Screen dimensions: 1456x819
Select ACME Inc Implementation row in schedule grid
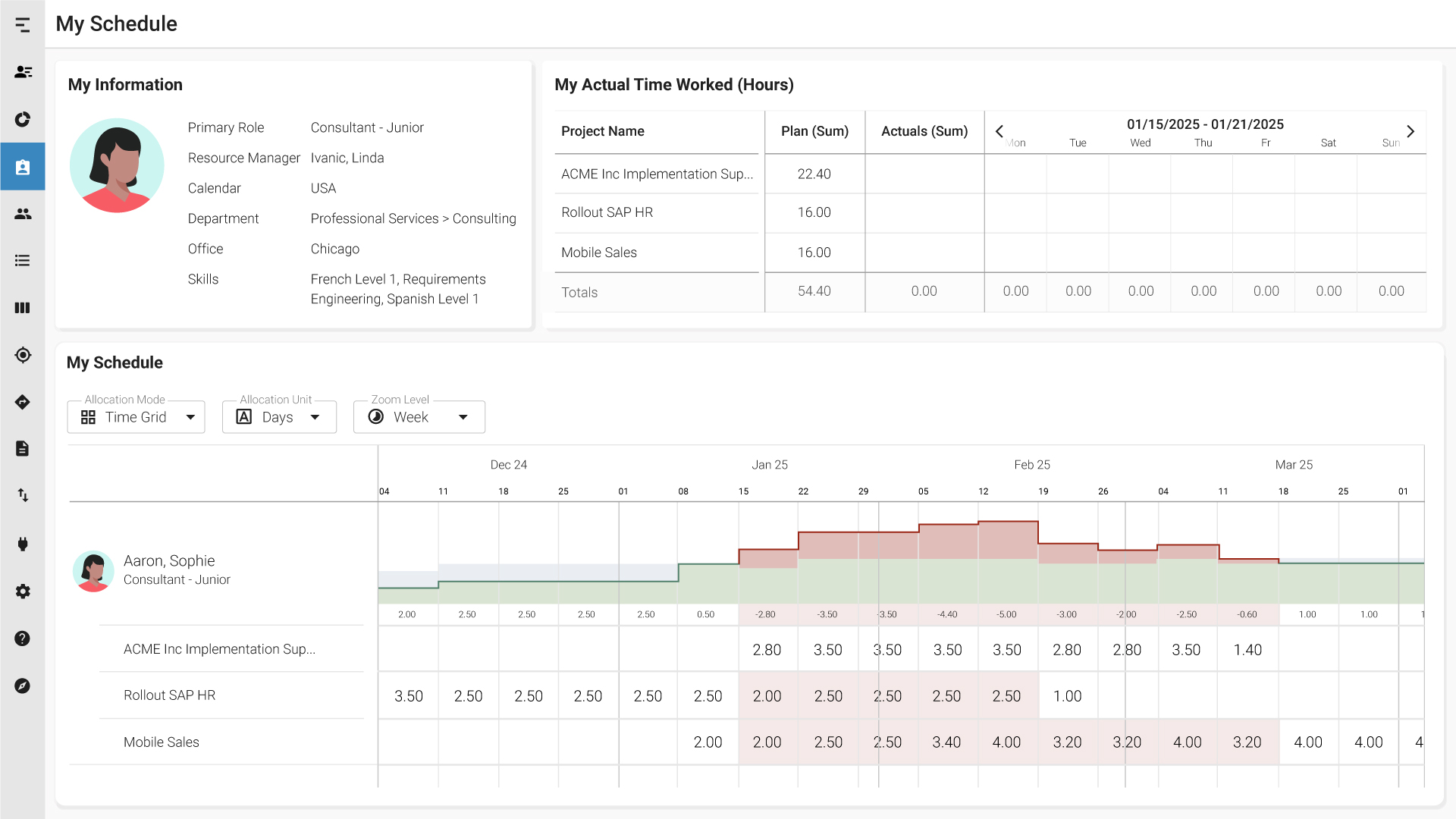(219, 649)
